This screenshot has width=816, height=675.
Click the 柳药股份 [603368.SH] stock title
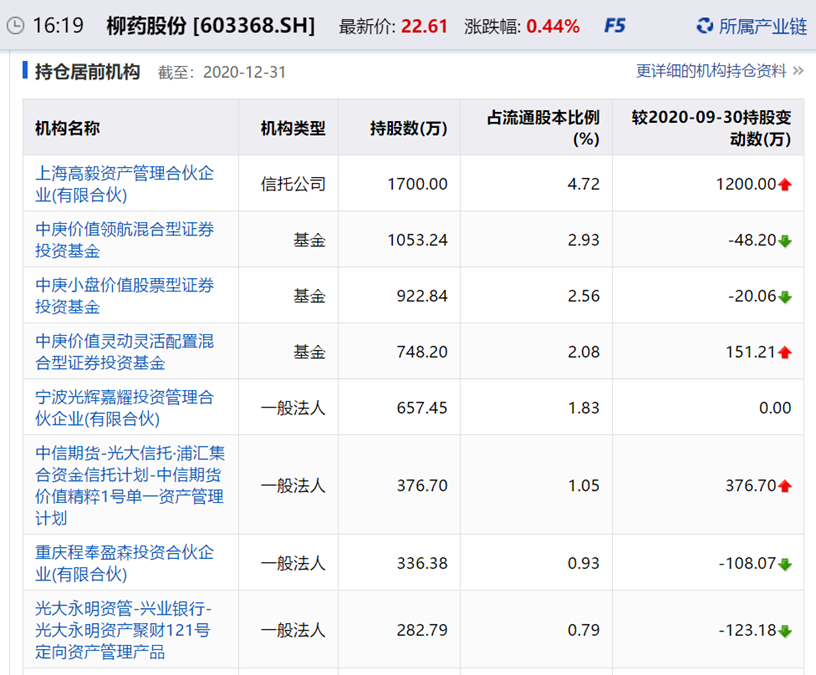[x=210, y=26]
